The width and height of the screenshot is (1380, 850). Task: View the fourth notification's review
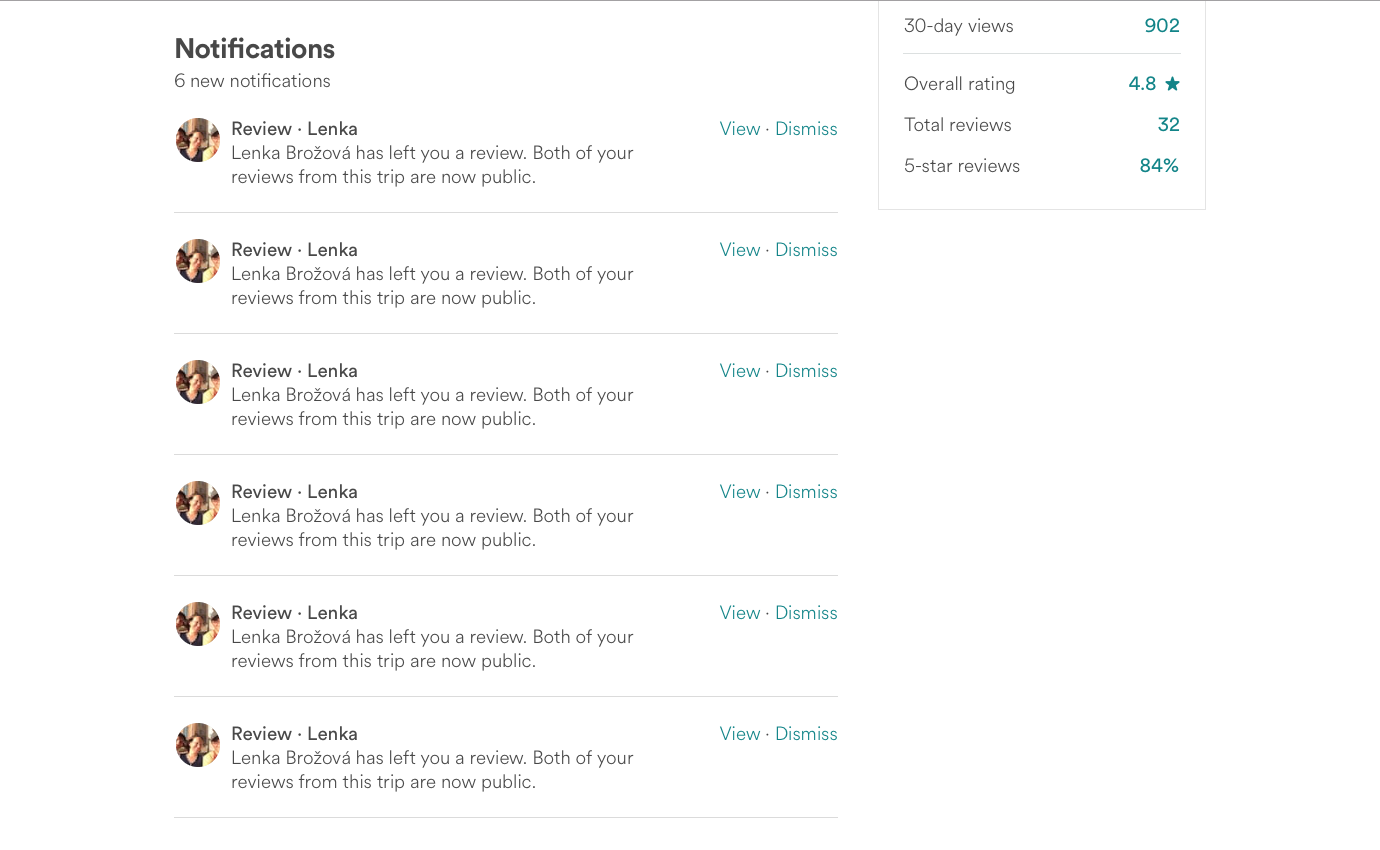pyautogui.click(x=740, y=492)
